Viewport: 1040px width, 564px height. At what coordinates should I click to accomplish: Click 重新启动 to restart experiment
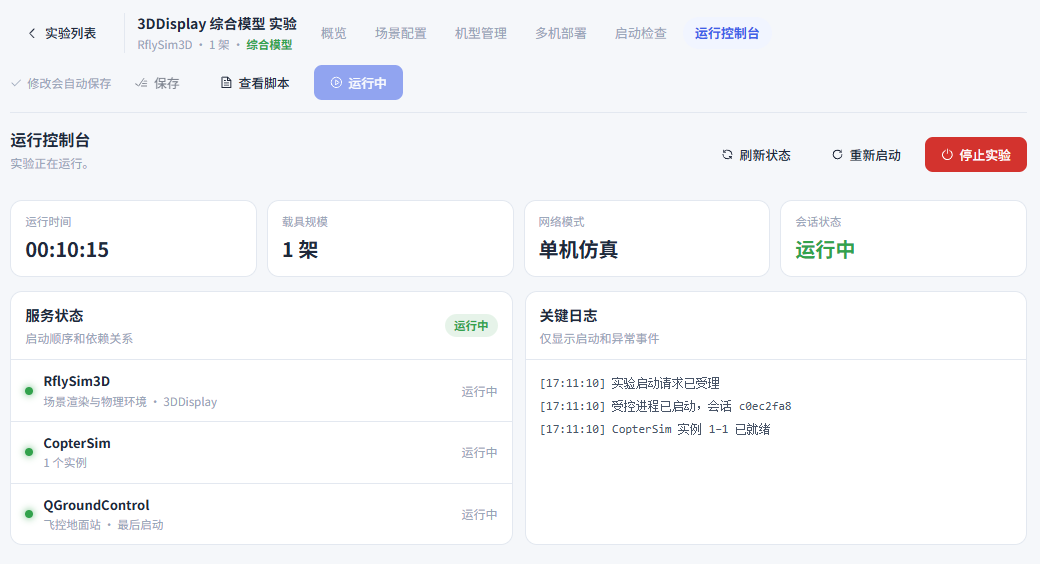pos(866,155)
